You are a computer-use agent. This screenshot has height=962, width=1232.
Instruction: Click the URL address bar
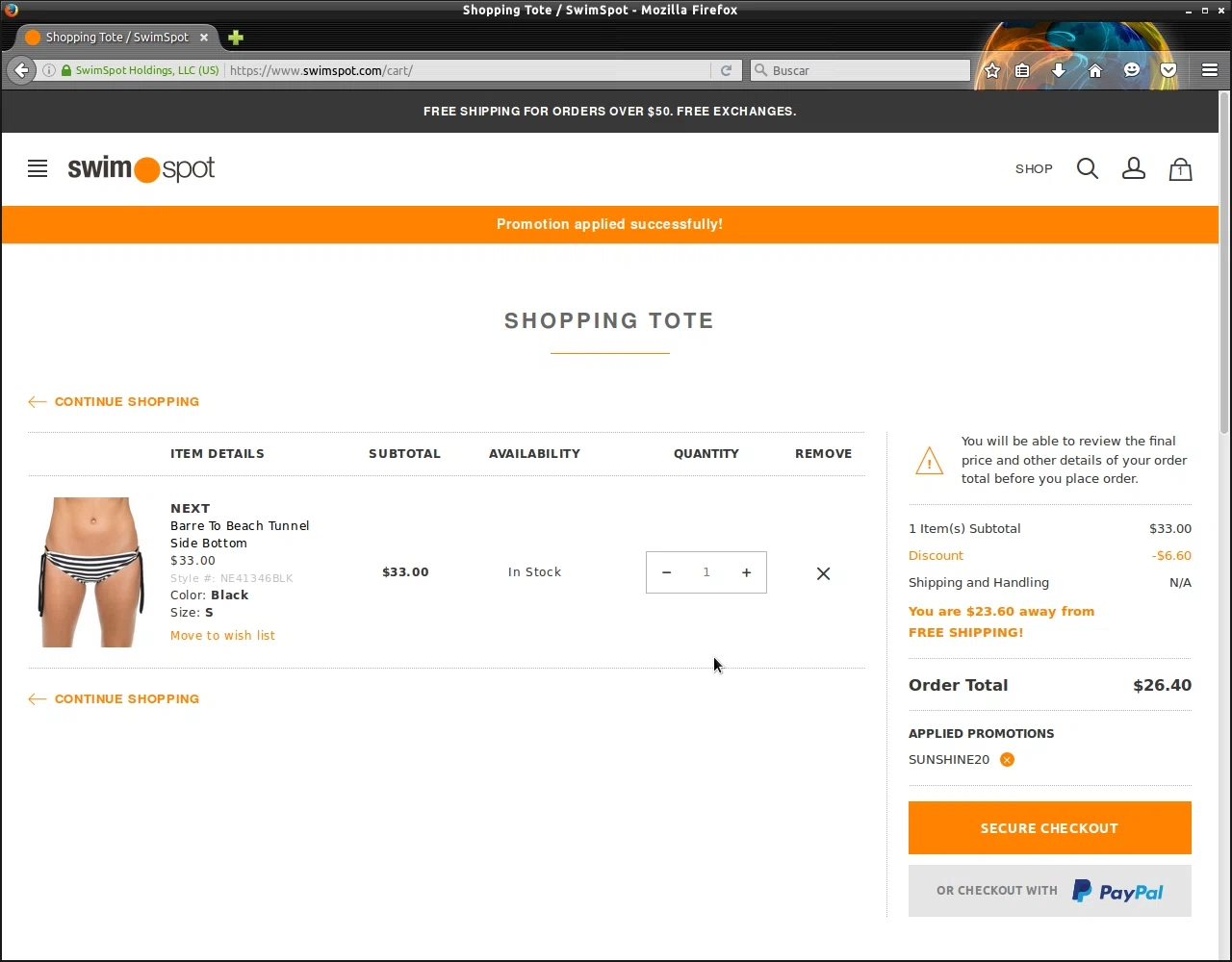click(467, 70)
